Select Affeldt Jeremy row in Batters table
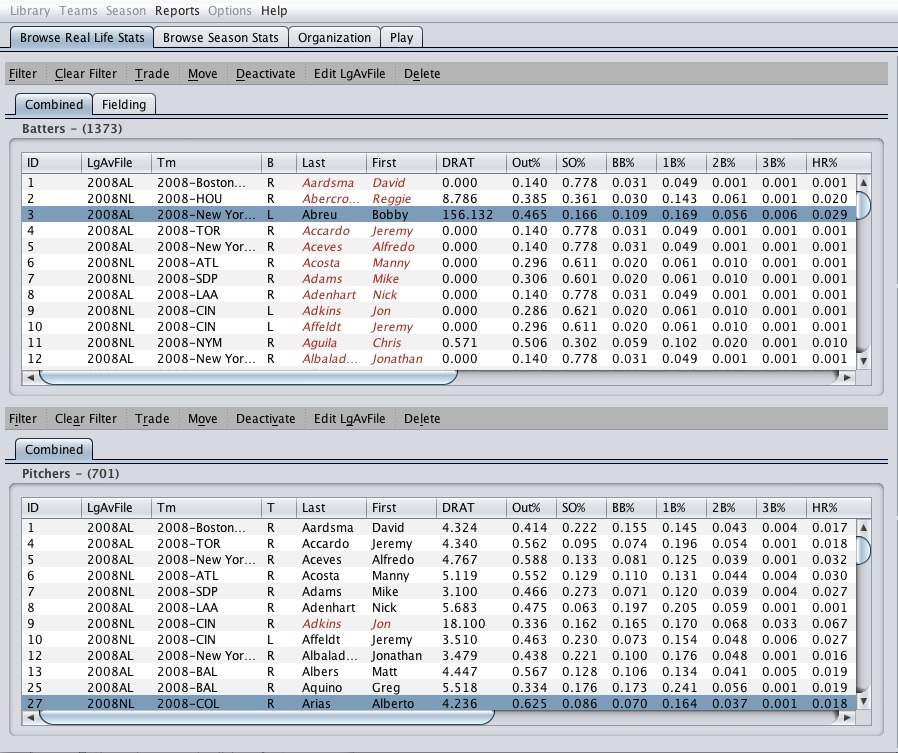 439,327
